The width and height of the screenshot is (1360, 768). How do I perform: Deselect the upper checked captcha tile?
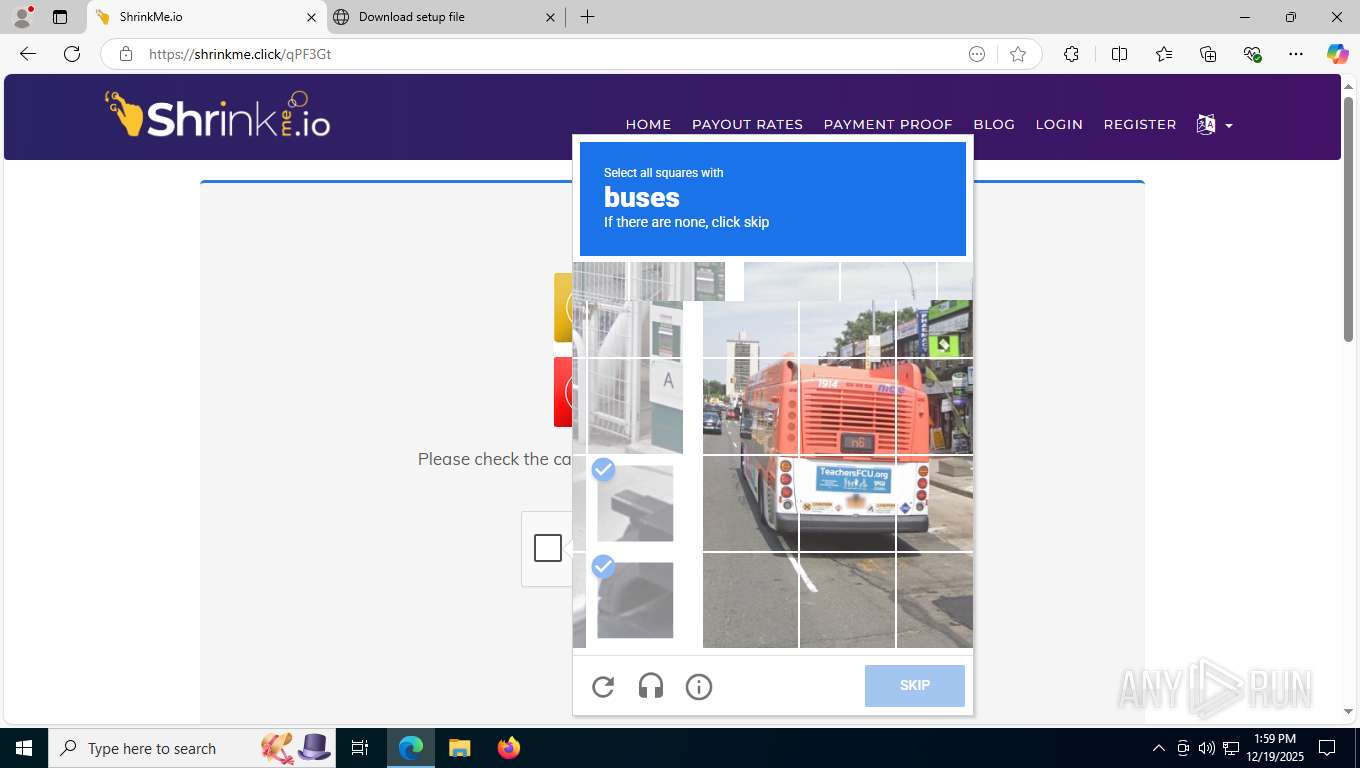[x=635, y=503]
